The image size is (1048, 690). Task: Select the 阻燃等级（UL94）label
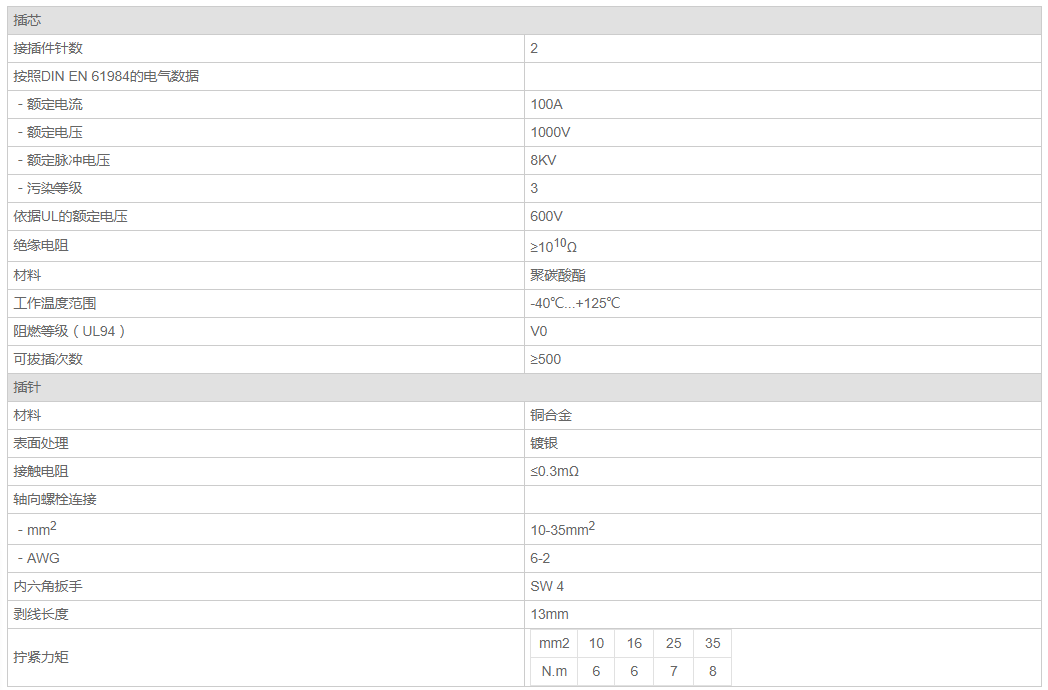(70, 331)
